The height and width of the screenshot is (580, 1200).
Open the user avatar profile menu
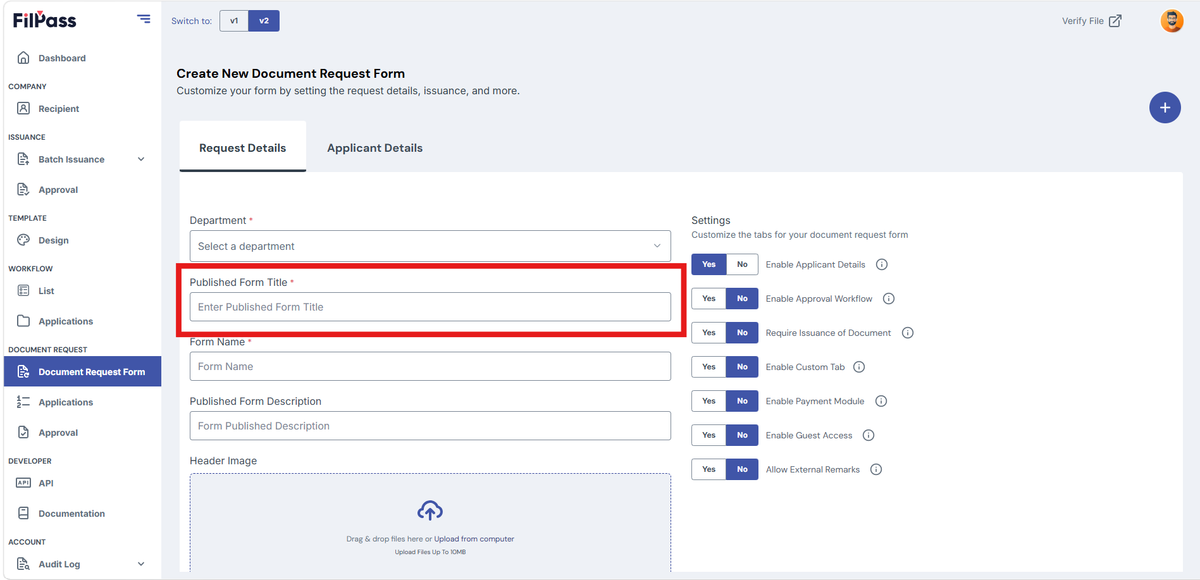click(1172, 21)
